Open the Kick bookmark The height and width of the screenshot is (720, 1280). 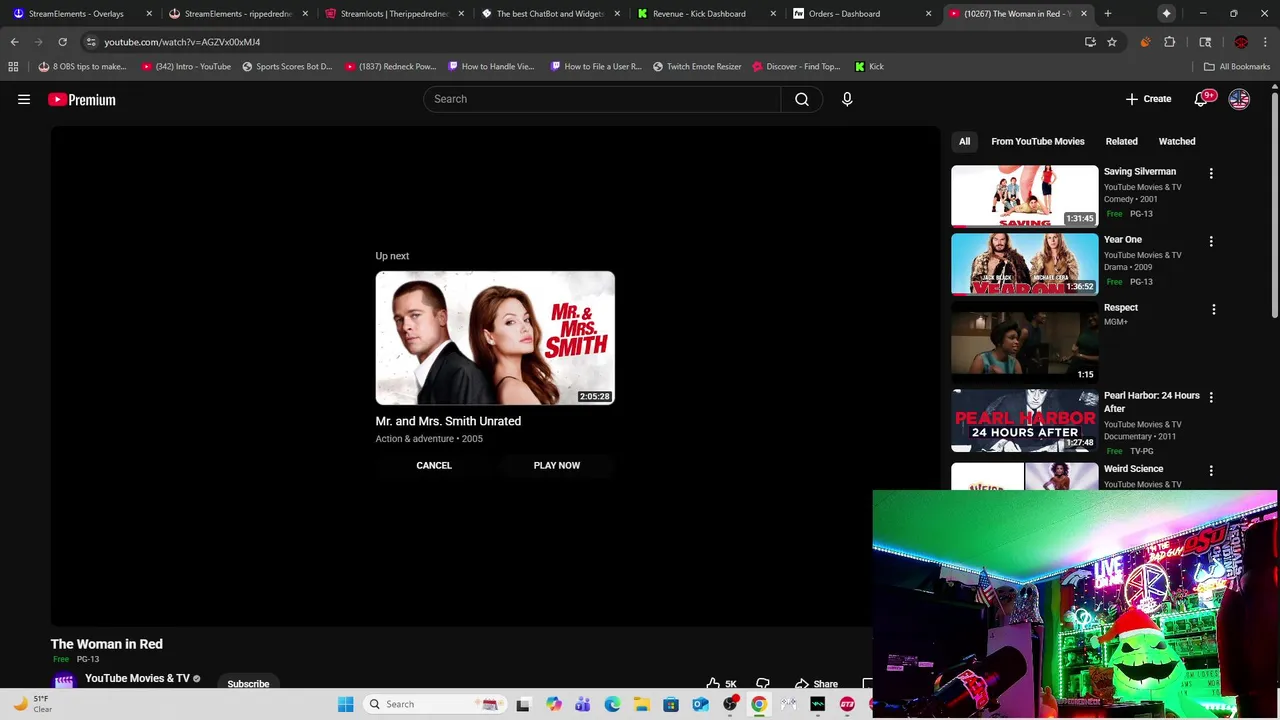pyautogui.click(x=869, y=66)
